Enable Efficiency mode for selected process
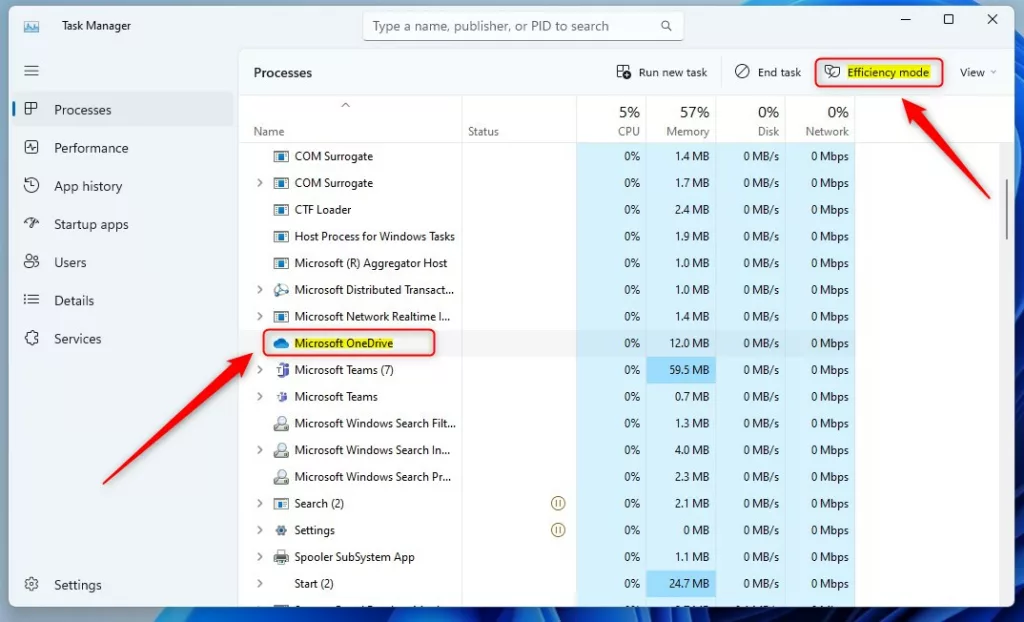The height and width of the screenshot is (622, 1024). click(878, 72)
